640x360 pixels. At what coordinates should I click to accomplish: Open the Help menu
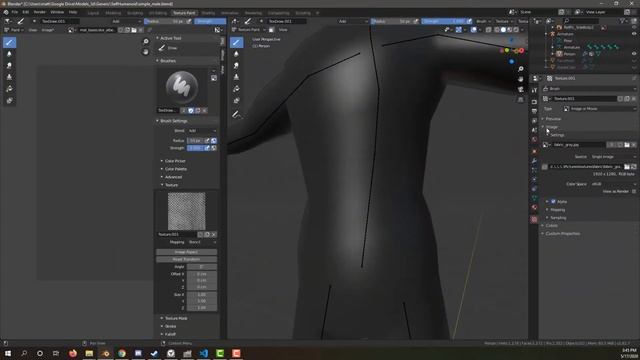coord(73,12)
